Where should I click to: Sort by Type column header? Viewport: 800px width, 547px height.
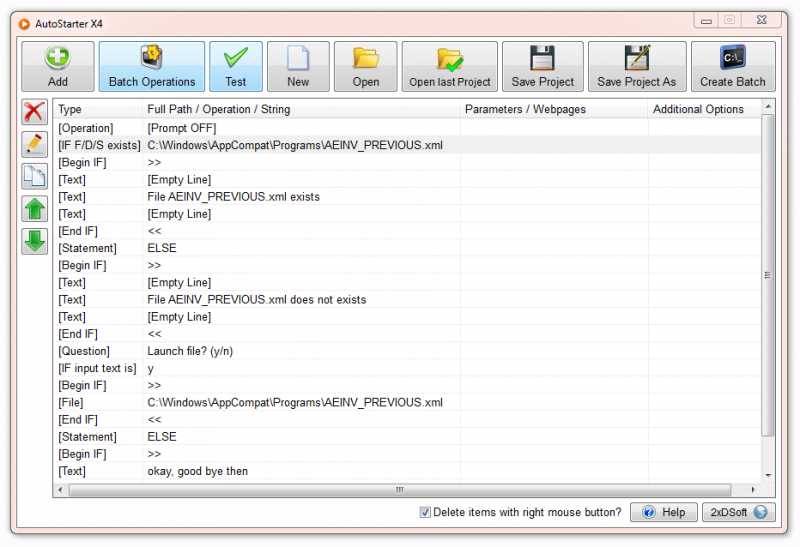(x=98, y=109)
